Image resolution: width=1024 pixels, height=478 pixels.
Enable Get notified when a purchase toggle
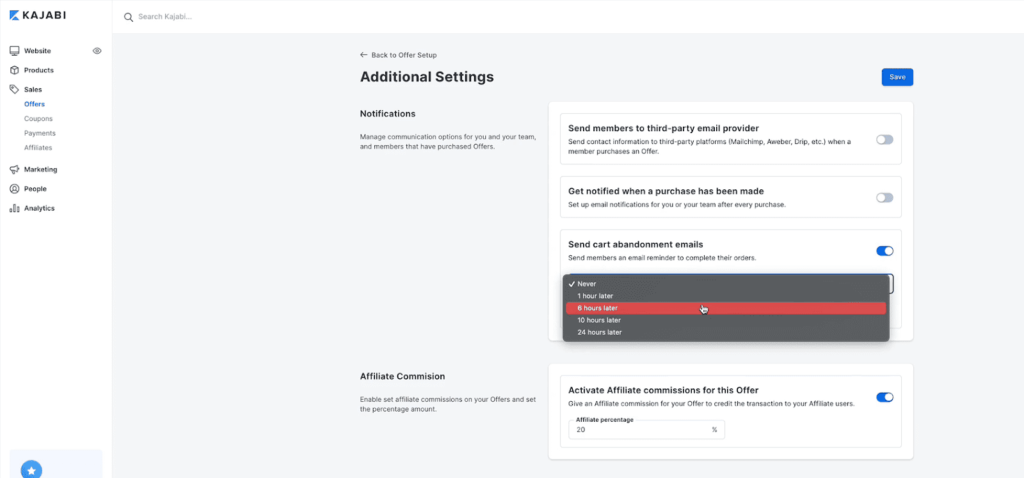884,197
